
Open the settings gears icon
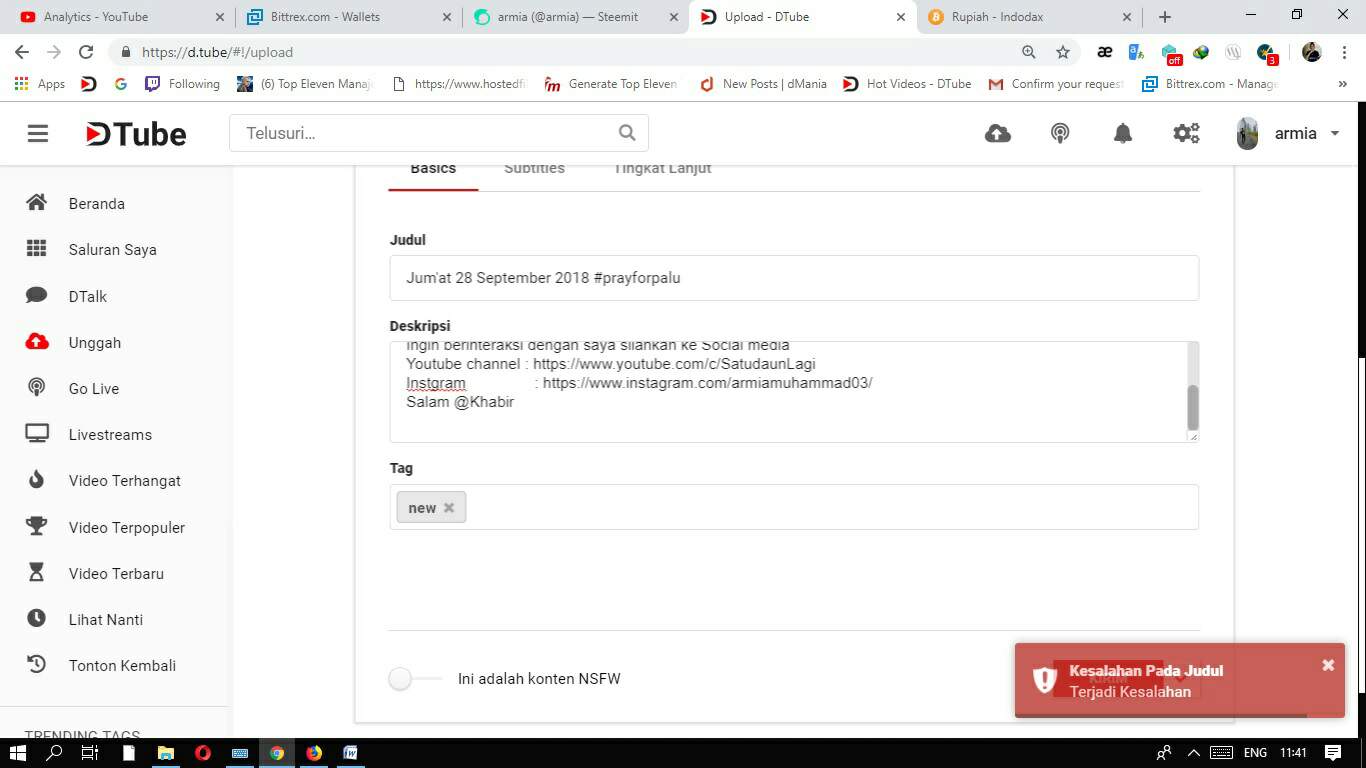pos(1186,133)
